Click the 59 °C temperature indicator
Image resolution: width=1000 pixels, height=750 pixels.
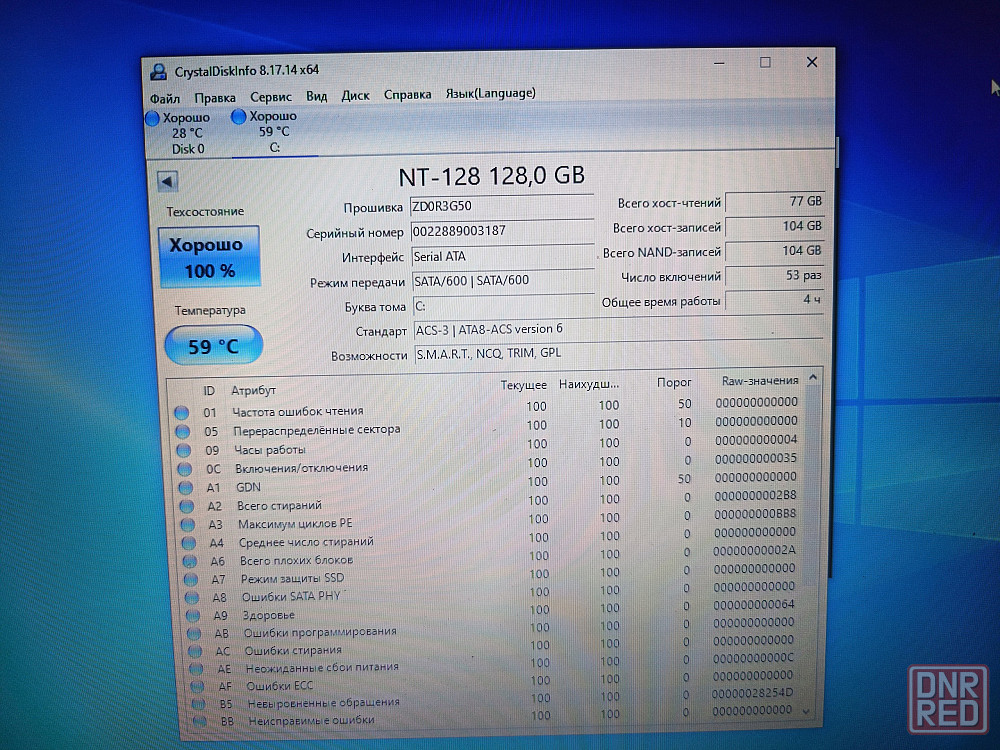pyautogui.click(x=214, y=346)
